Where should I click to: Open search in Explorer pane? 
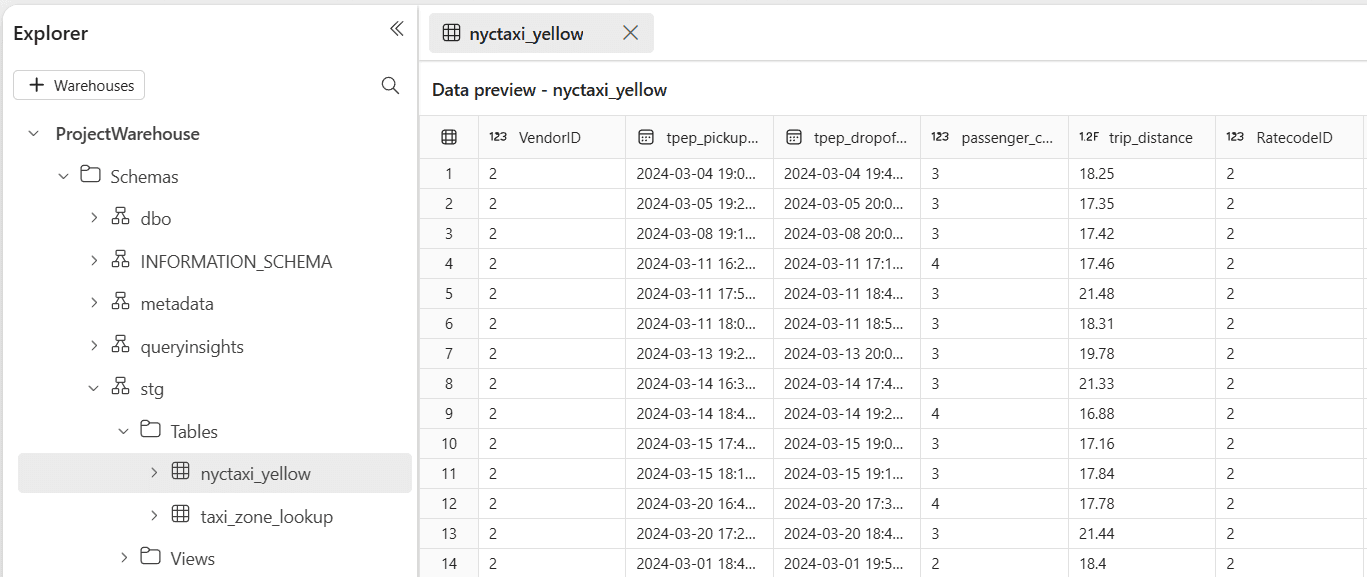(x=391, y=86)
